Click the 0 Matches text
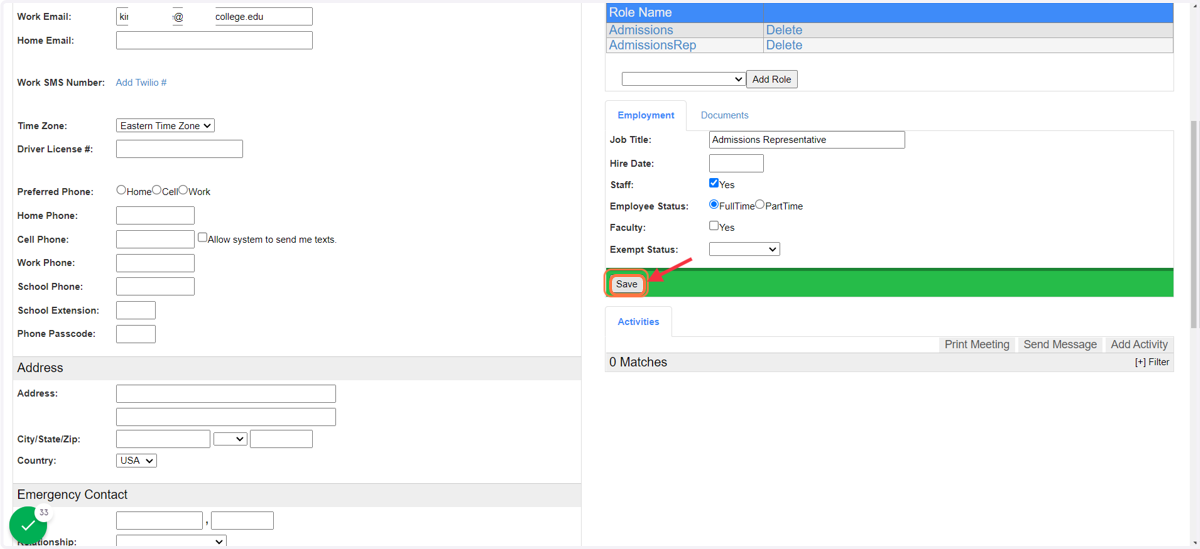This screenshot has width=1200, height=549. (x=638, y=362)
